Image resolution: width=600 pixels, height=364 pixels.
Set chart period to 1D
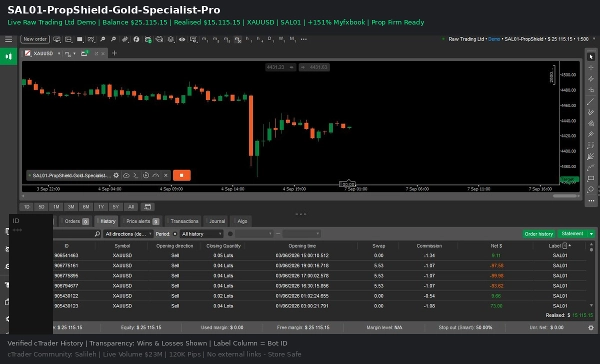[x=26, y=207]
